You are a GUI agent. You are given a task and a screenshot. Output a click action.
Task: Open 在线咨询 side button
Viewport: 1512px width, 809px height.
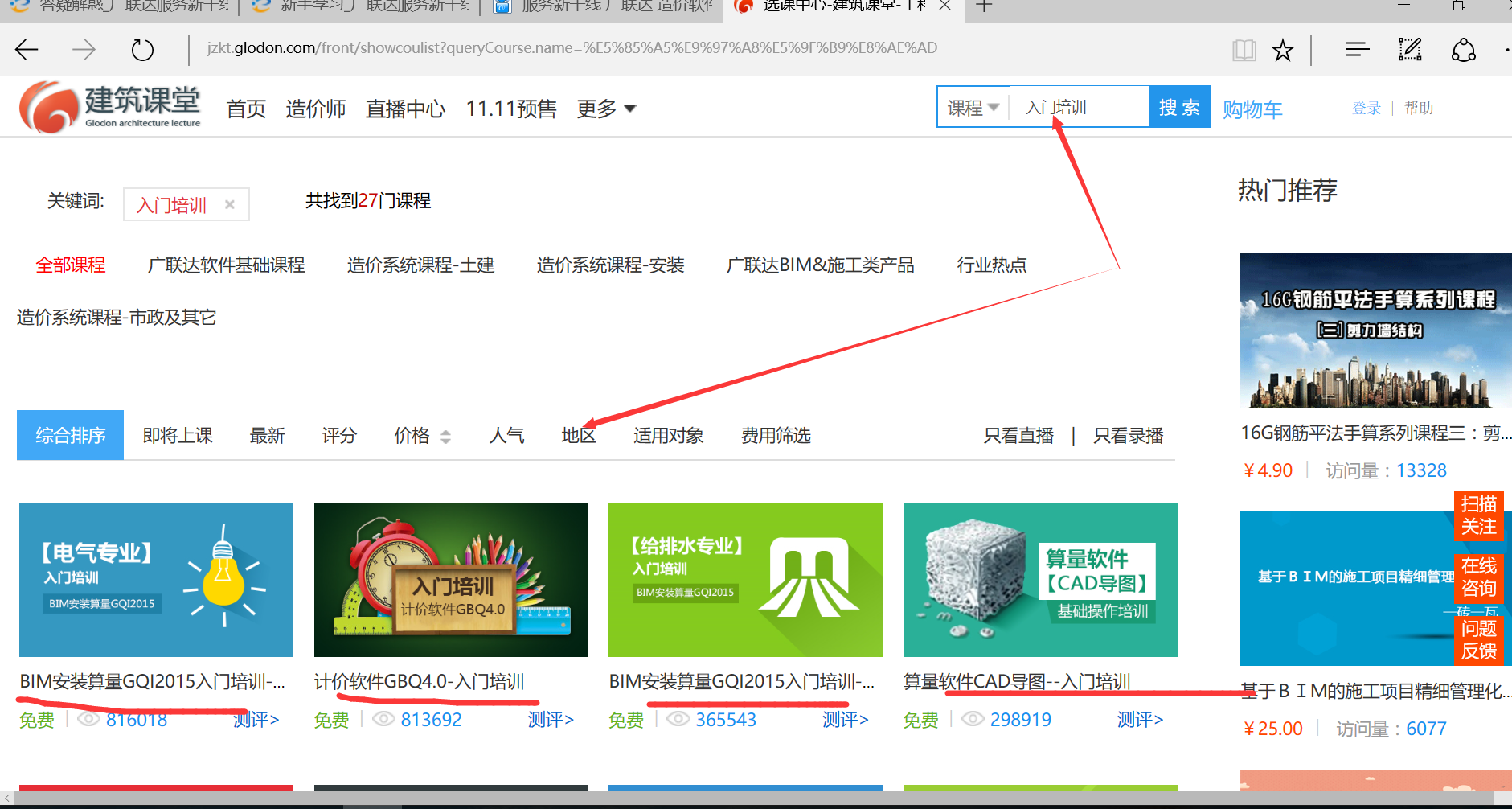1478,577
